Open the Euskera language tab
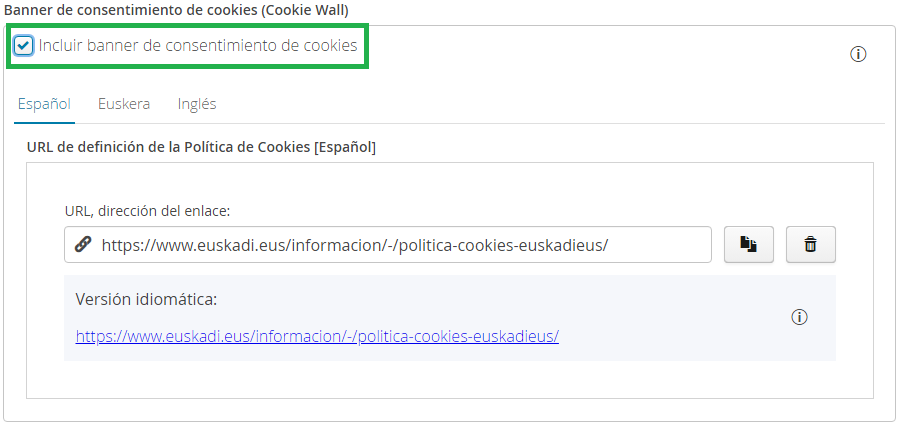The width and height of the screenshot is (900, 426). [124, 103]
